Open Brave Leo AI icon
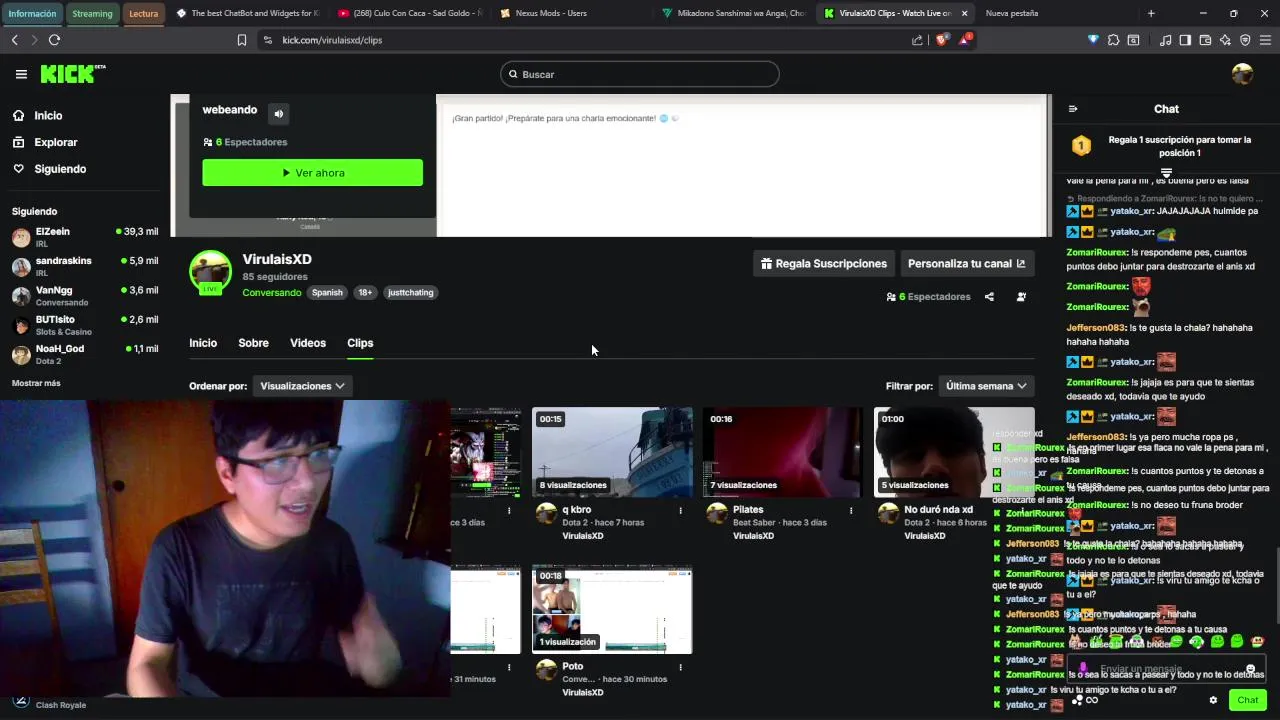The height and width of the screenshot is (720, 1280). click(x=1226, y=40)
